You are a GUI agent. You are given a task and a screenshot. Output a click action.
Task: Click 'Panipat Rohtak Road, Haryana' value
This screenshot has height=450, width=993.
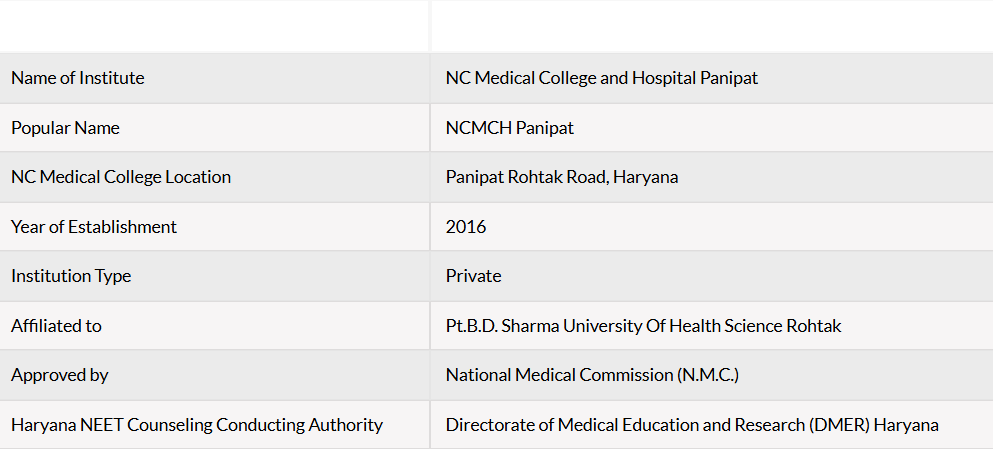(x=562, y=177)
